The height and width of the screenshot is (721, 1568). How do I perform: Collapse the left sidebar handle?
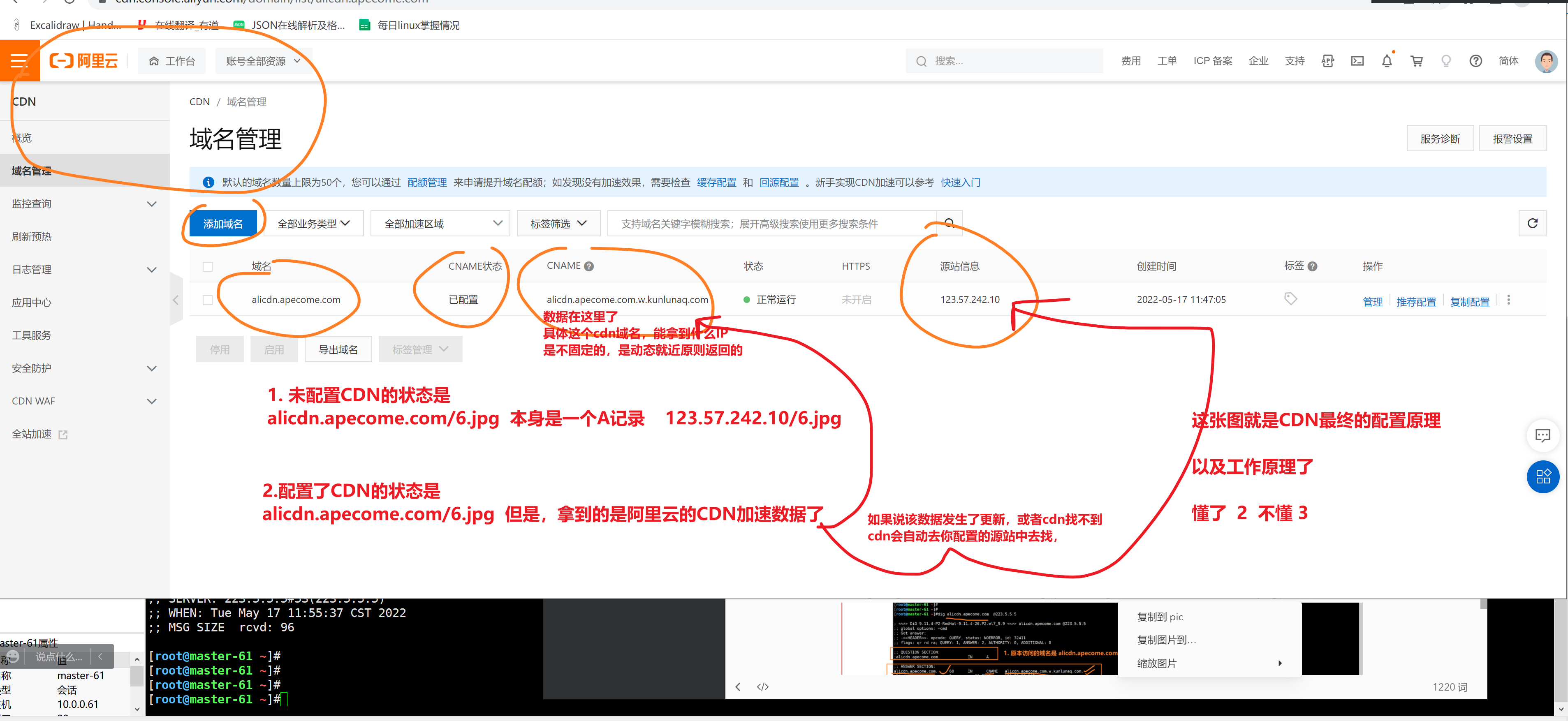pyautogui.click(x=176, y=300)
